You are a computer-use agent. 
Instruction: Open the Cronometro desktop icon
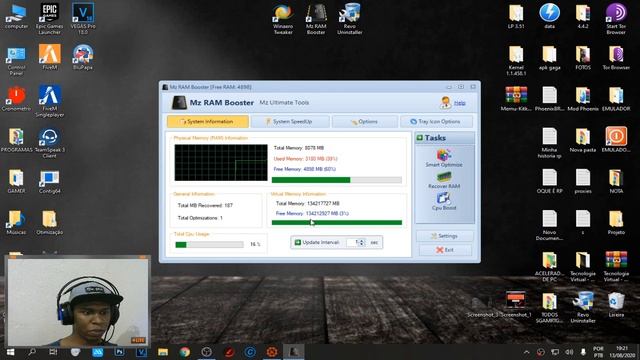coord(16,99)
